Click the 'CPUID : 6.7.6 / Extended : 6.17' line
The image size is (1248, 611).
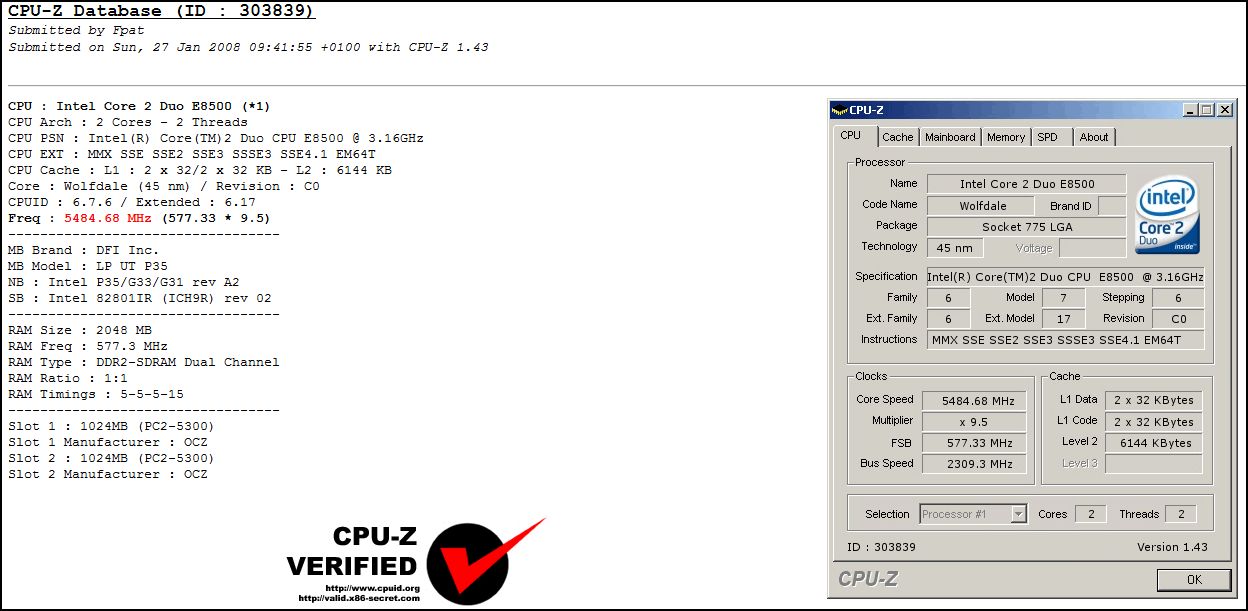(x=132, y=202)
